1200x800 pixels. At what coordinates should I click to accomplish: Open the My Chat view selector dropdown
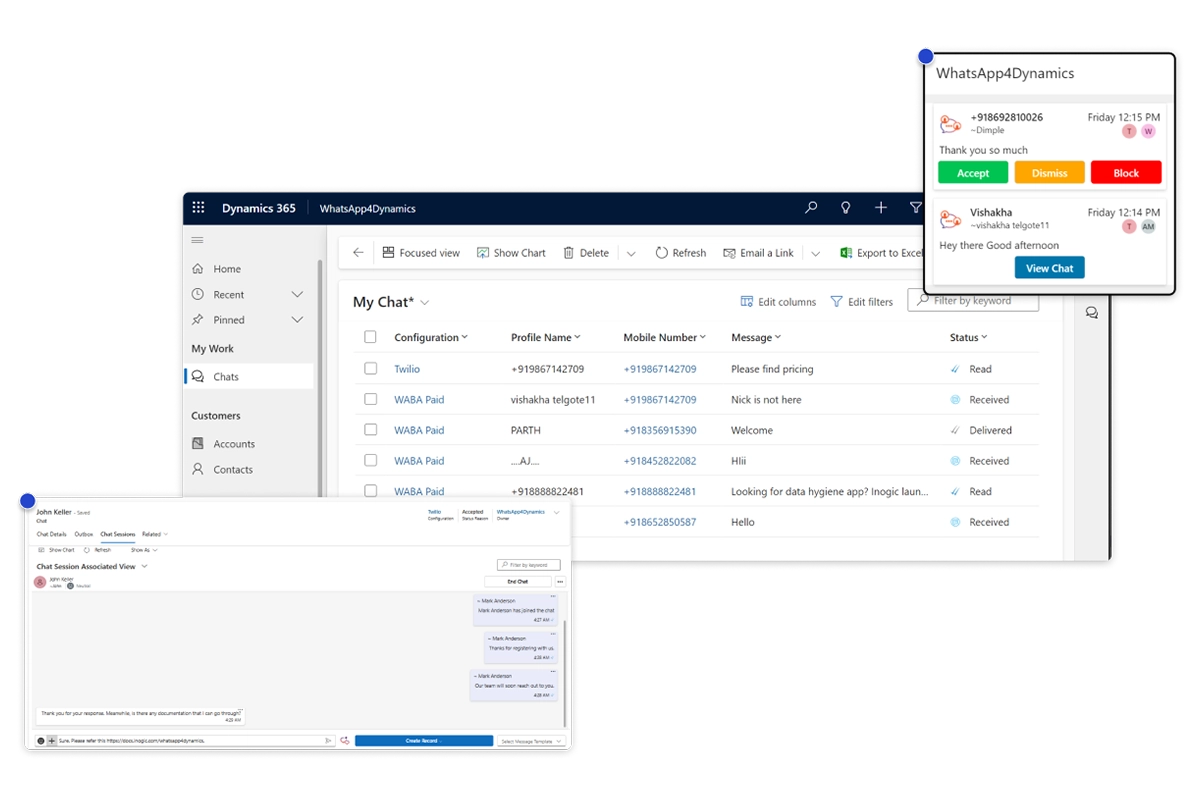[x=425, y=302]
